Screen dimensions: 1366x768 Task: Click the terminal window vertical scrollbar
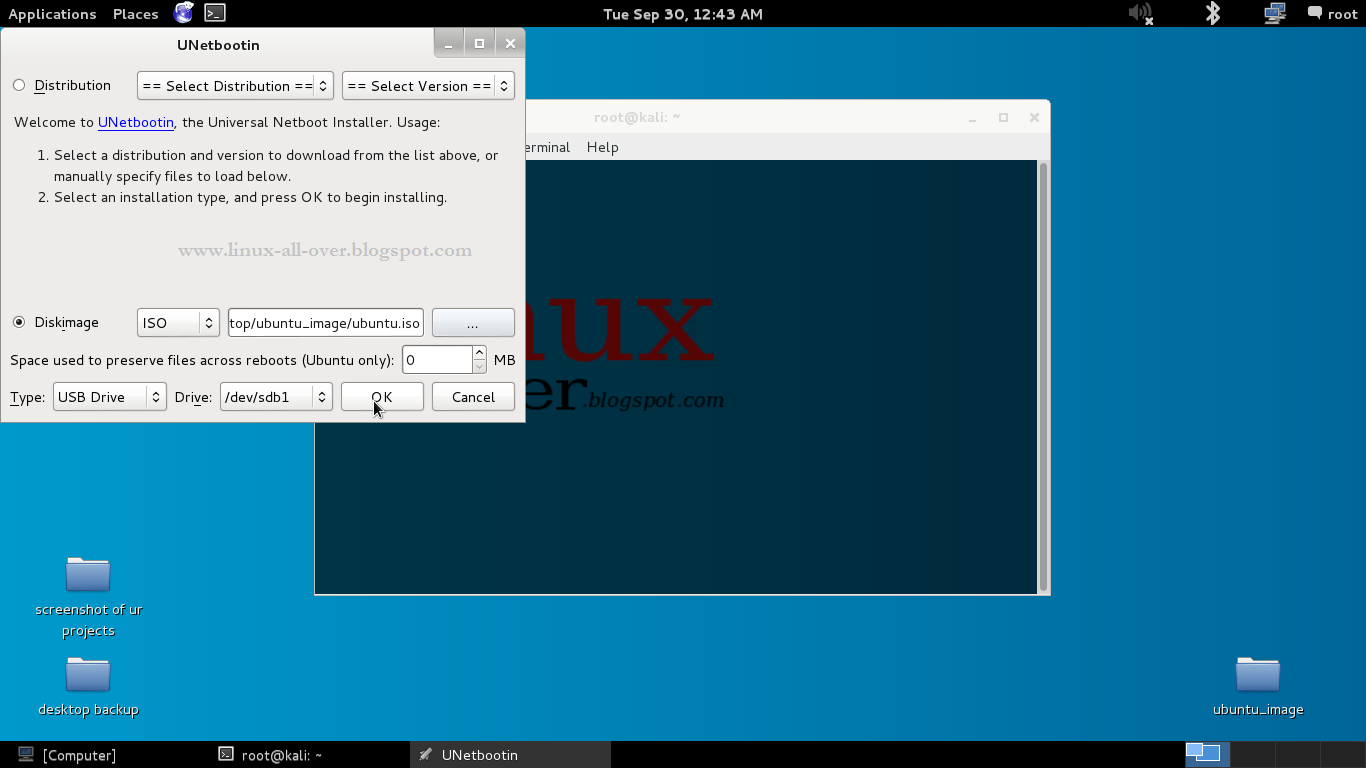tap(1044, 375)
